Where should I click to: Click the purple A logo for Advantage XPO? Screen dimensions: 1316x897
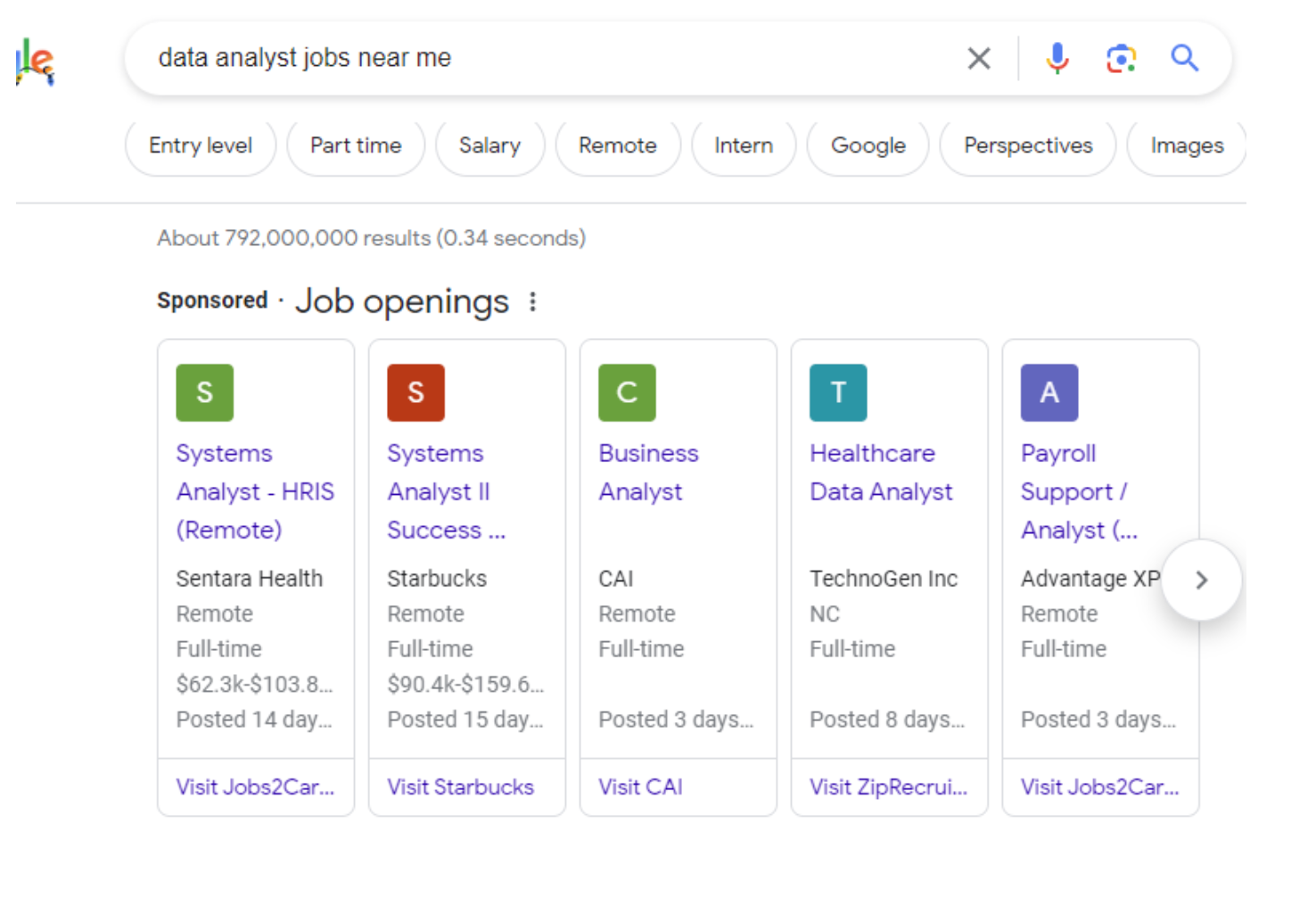click(x=1049, y=392)
